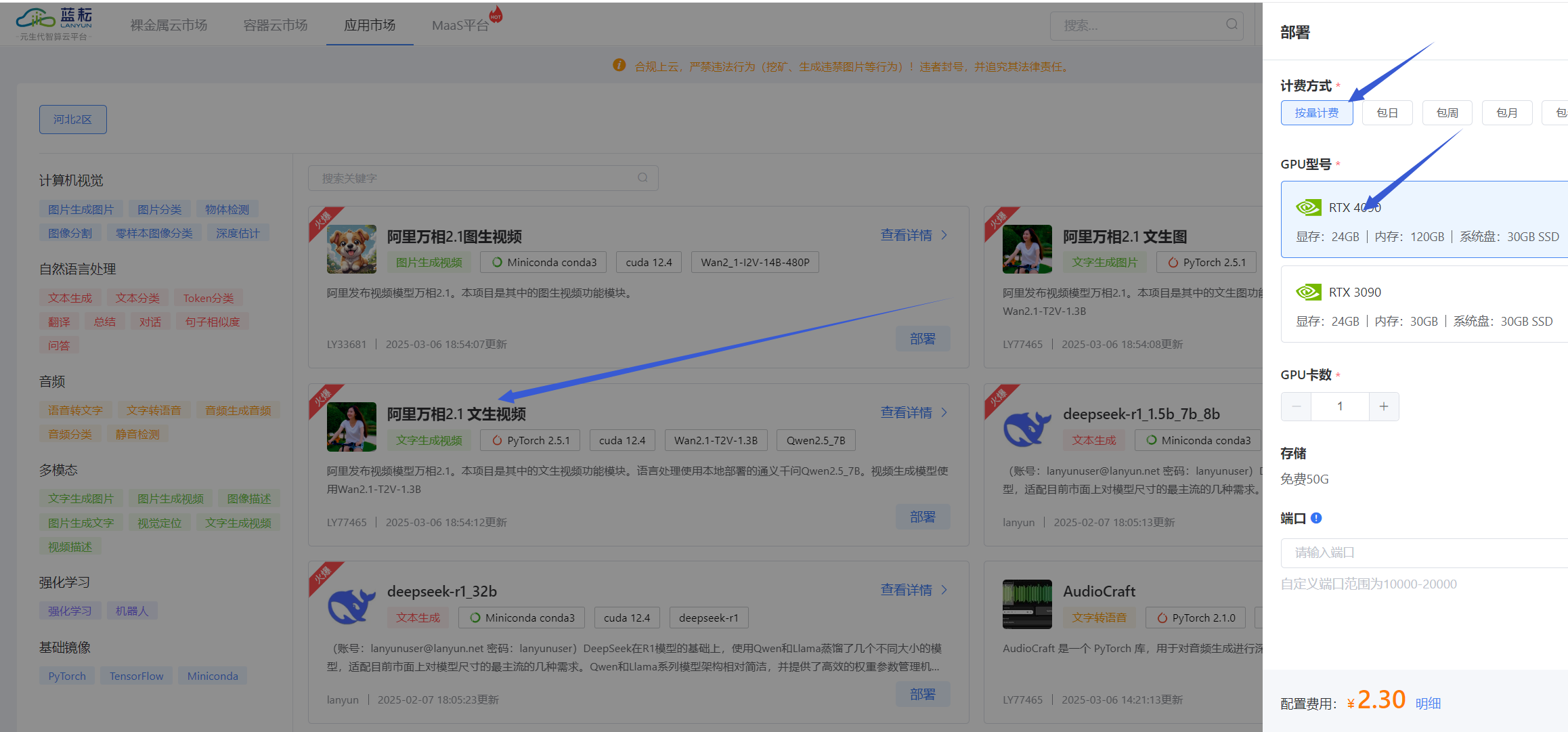Click the 文字生成视频 tag on 文生视频 card

pyautogui.click(x=429, y=440)
